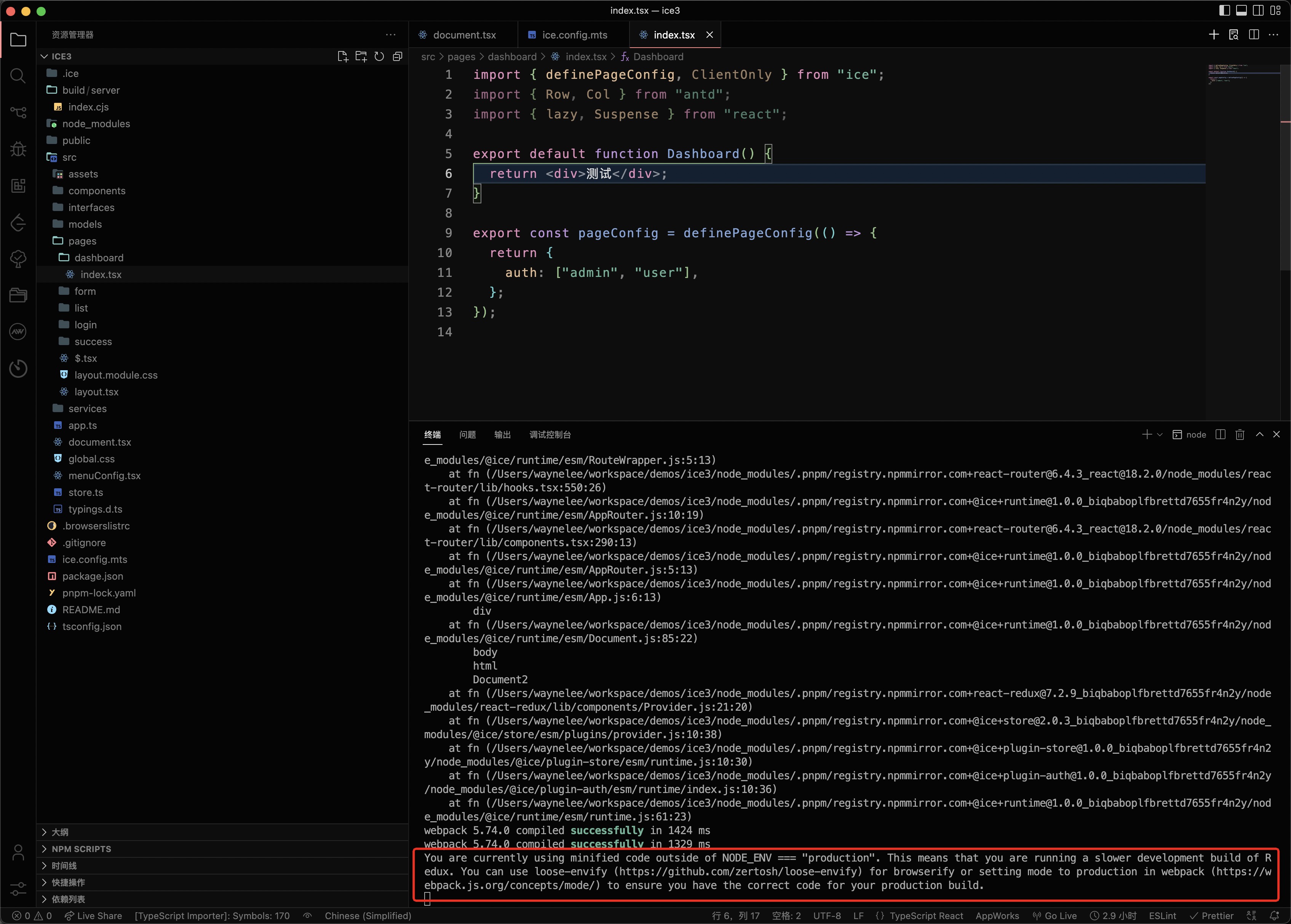The height and width of the screenshot is (924, 1291).
Task: Expand the 大纲 outline section
Action: click(222, 832)
